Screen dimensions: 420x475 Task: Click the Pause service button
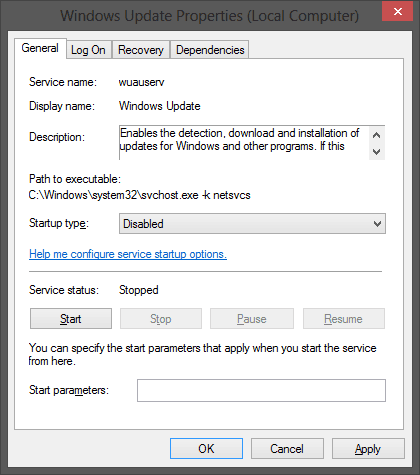252,319
